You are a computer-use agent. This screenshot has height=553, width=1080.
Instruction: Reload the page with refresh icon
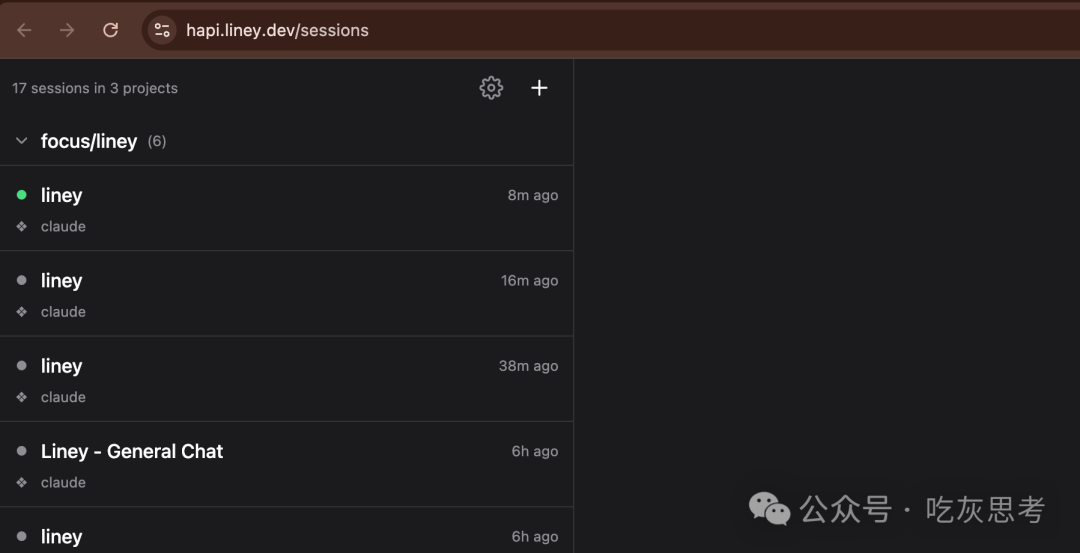point(110,30)
